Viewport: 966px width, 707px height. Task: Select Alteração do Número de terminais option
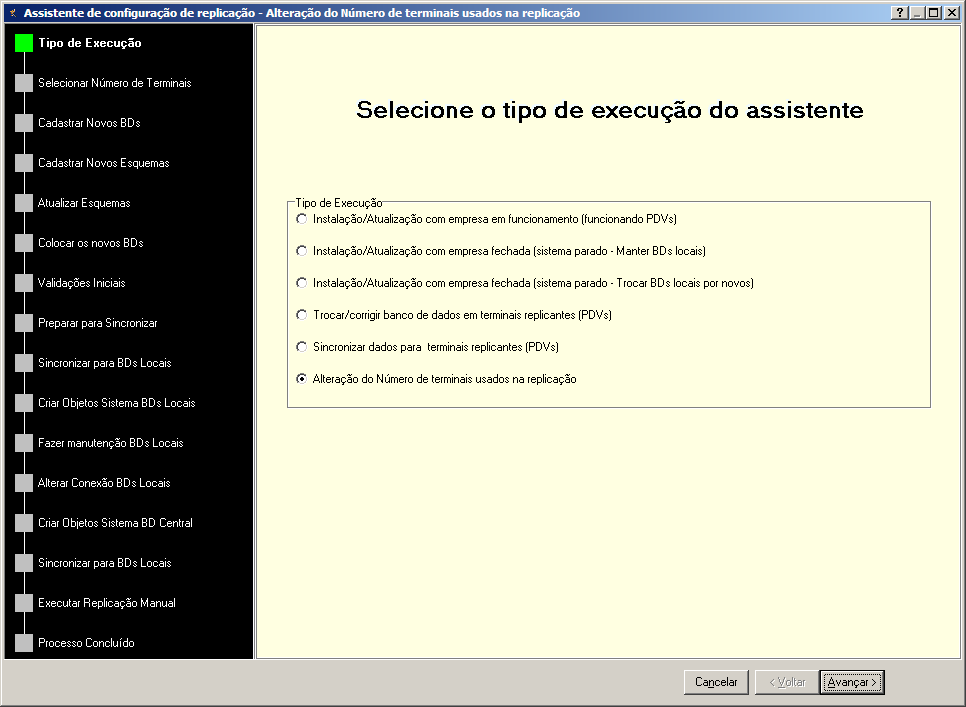(302, 379)
